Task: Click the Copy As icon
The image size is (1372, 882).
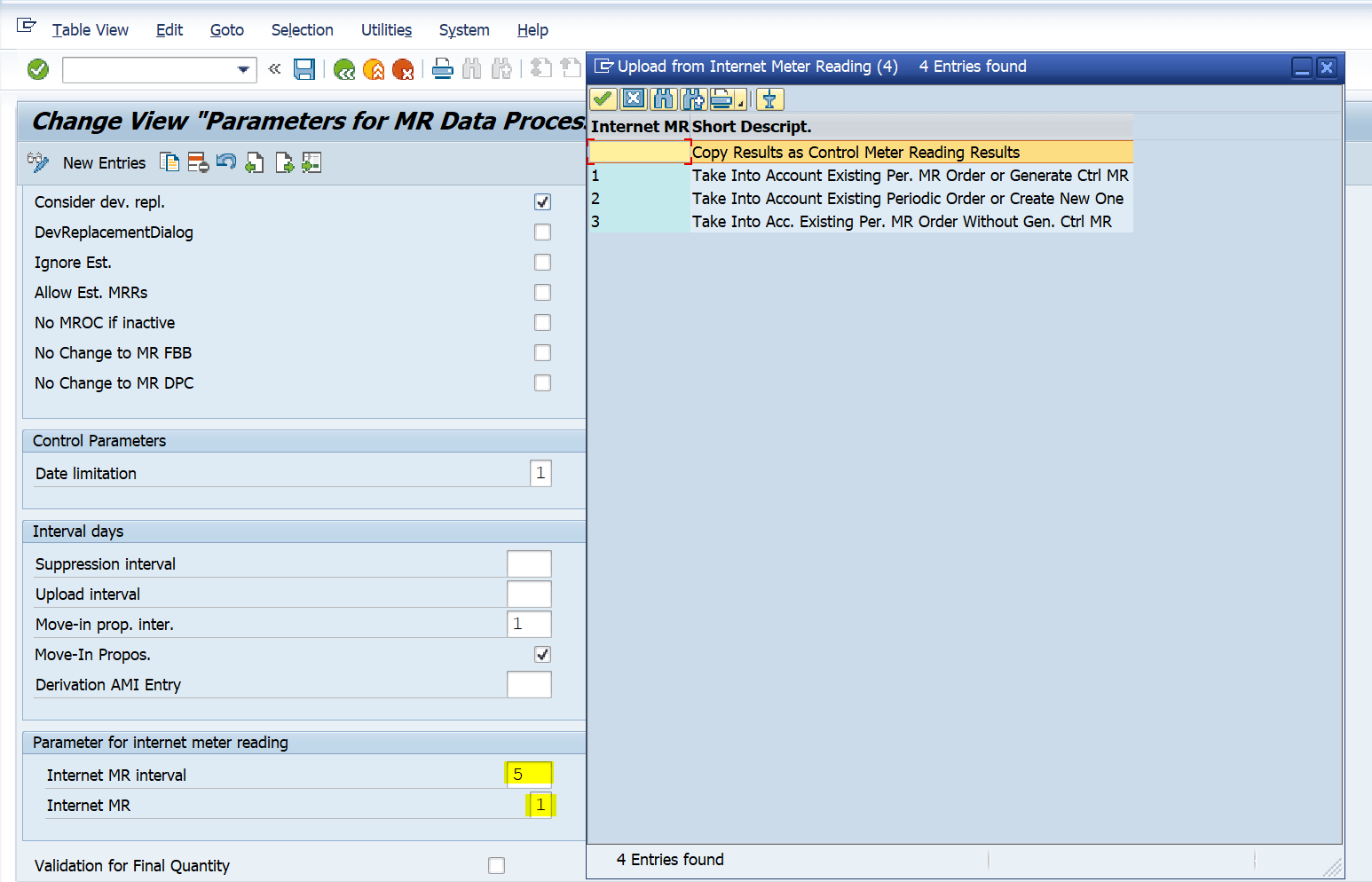Action: [x=170, y=162]
